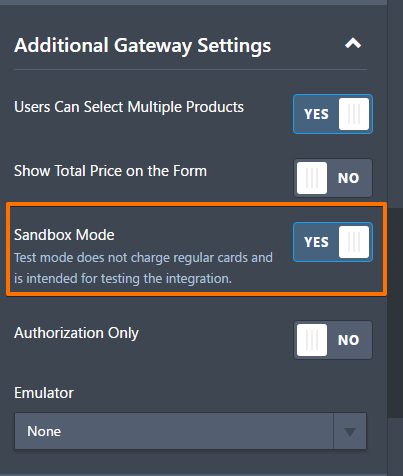The width and height of the screenshot is (403, 476).
Task: Click the white knob of the Sandbox Mode switch
Action: pos(354,242)
